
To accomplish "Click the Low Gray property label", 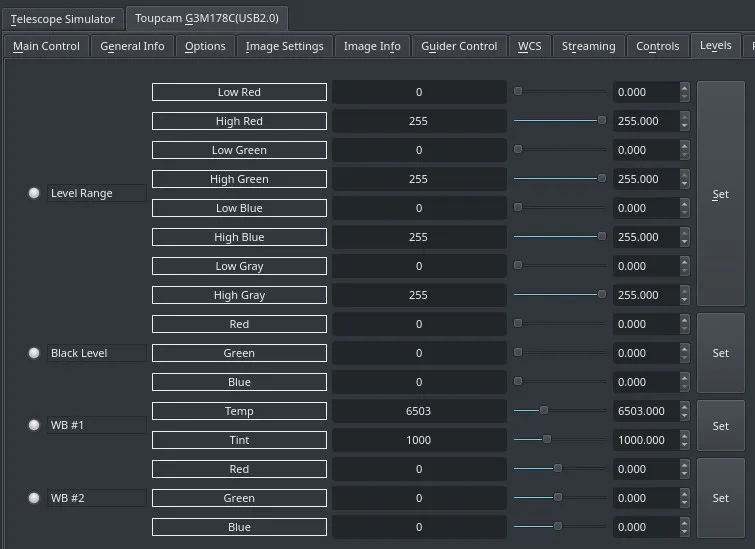I will coord(239,266).
